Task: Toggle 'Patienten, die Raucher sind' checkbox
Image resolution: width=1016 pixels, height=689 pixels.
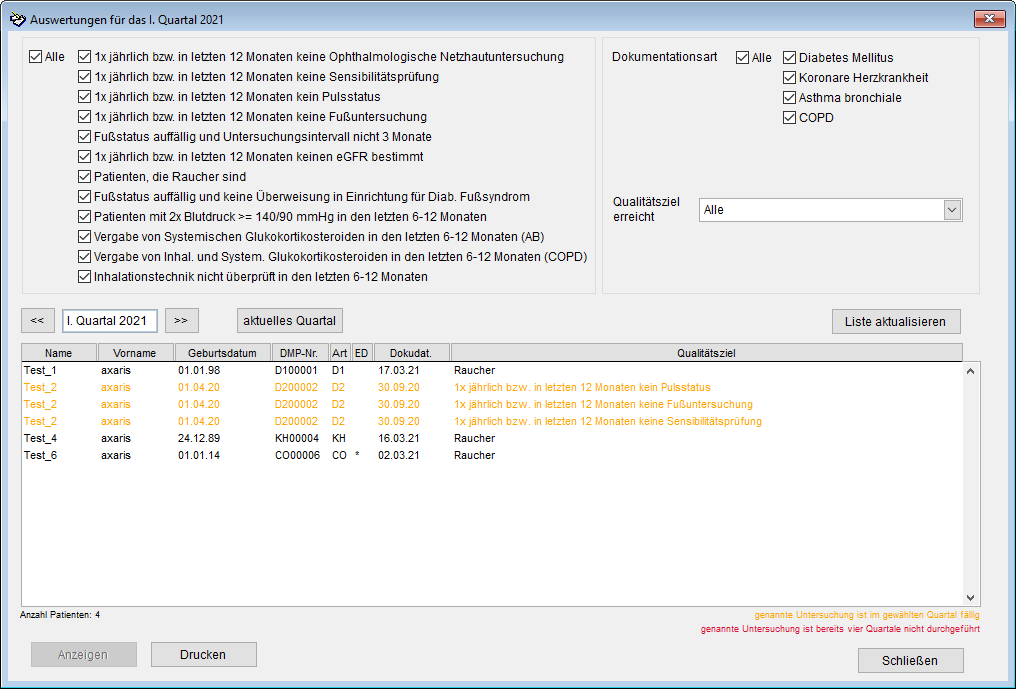Action: coord(85,177)
